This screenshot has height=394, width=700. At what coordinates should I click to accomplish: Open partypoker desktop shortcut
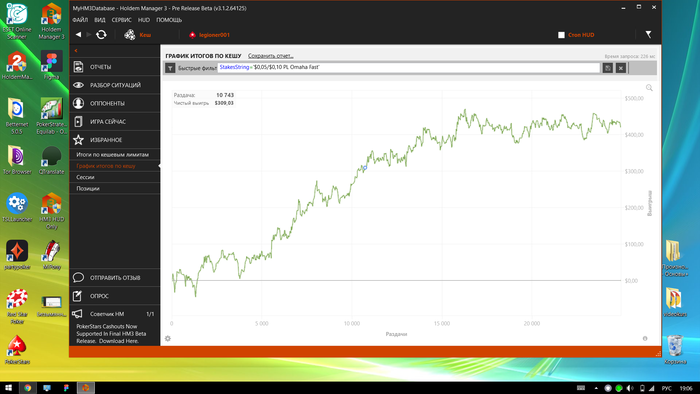click(x=17, y=254)
